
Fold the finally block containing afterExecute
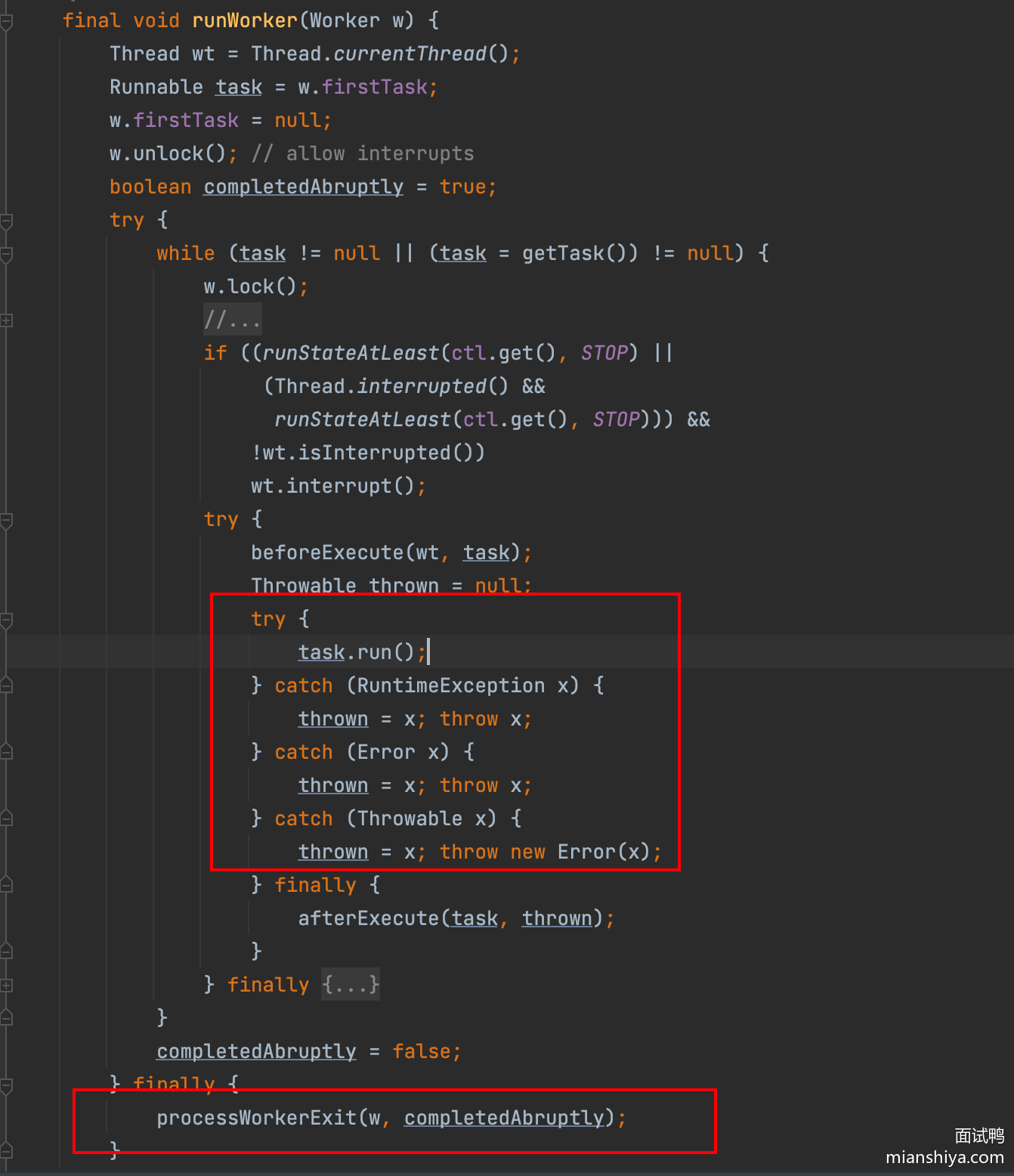click(6, 885)
